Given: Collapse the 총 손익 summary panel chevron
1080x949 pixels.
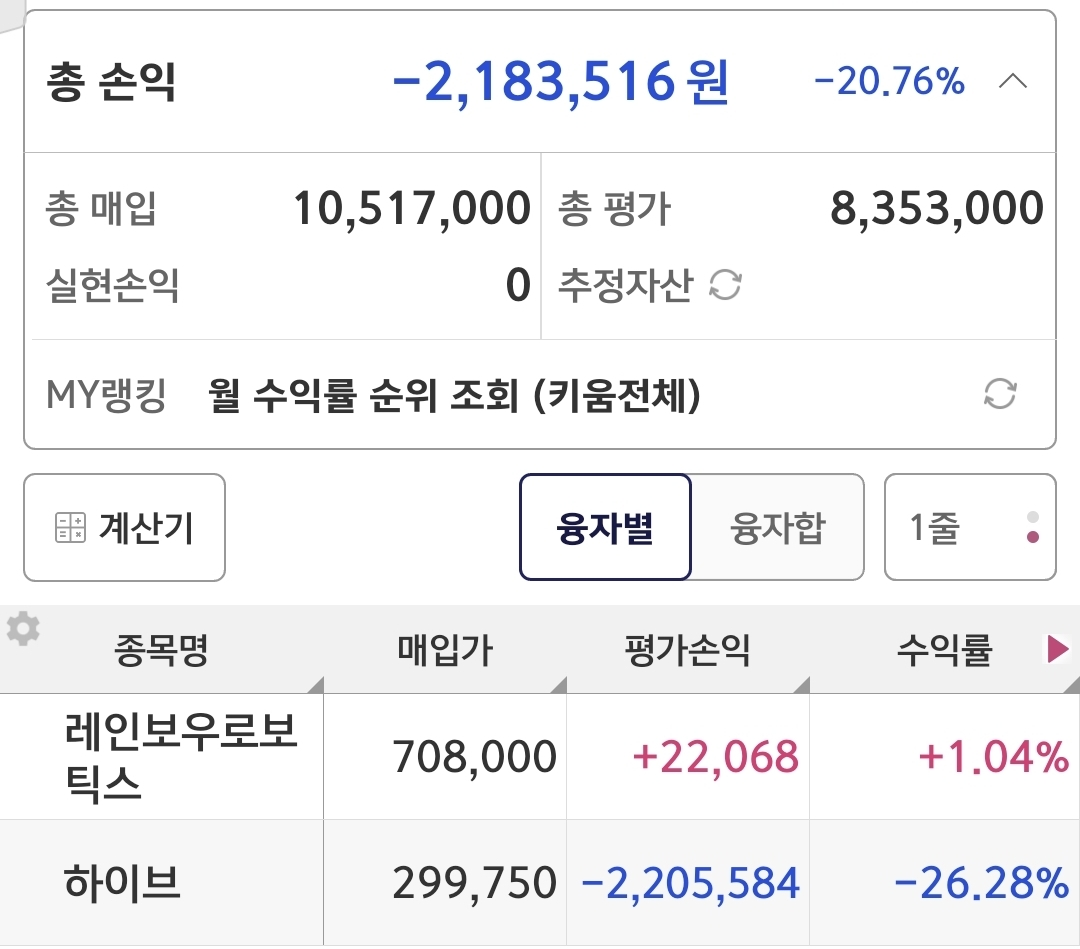Looking at the screenshot, I should (x=1012, y=82).
